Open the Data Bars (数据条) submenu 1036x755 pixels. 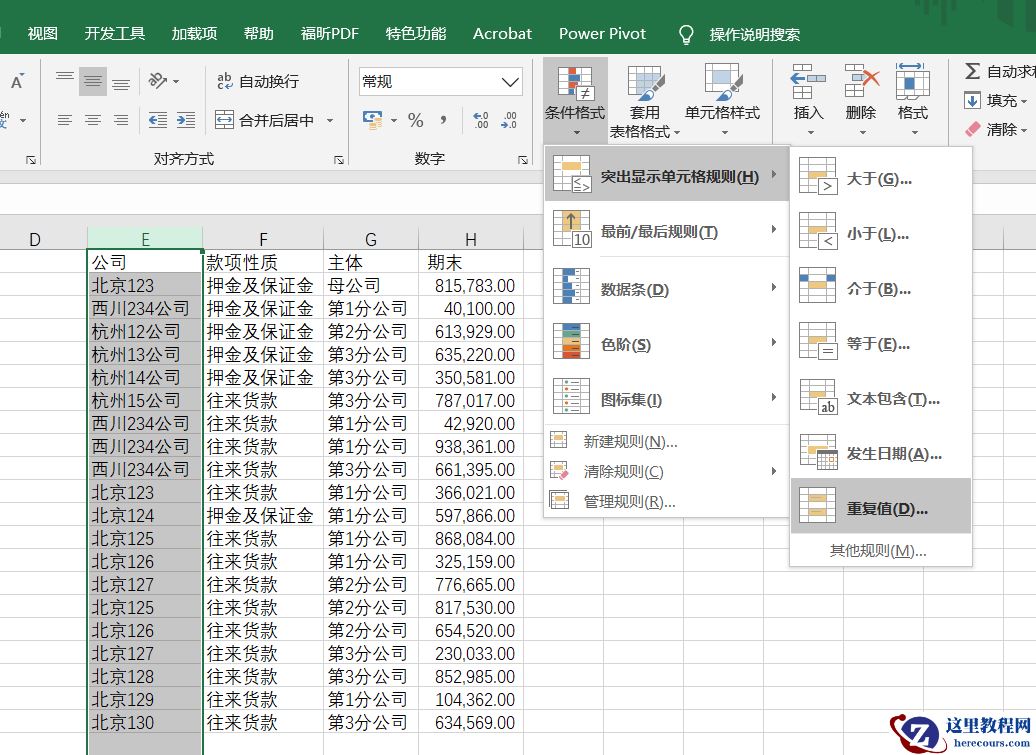click(634, 290)
